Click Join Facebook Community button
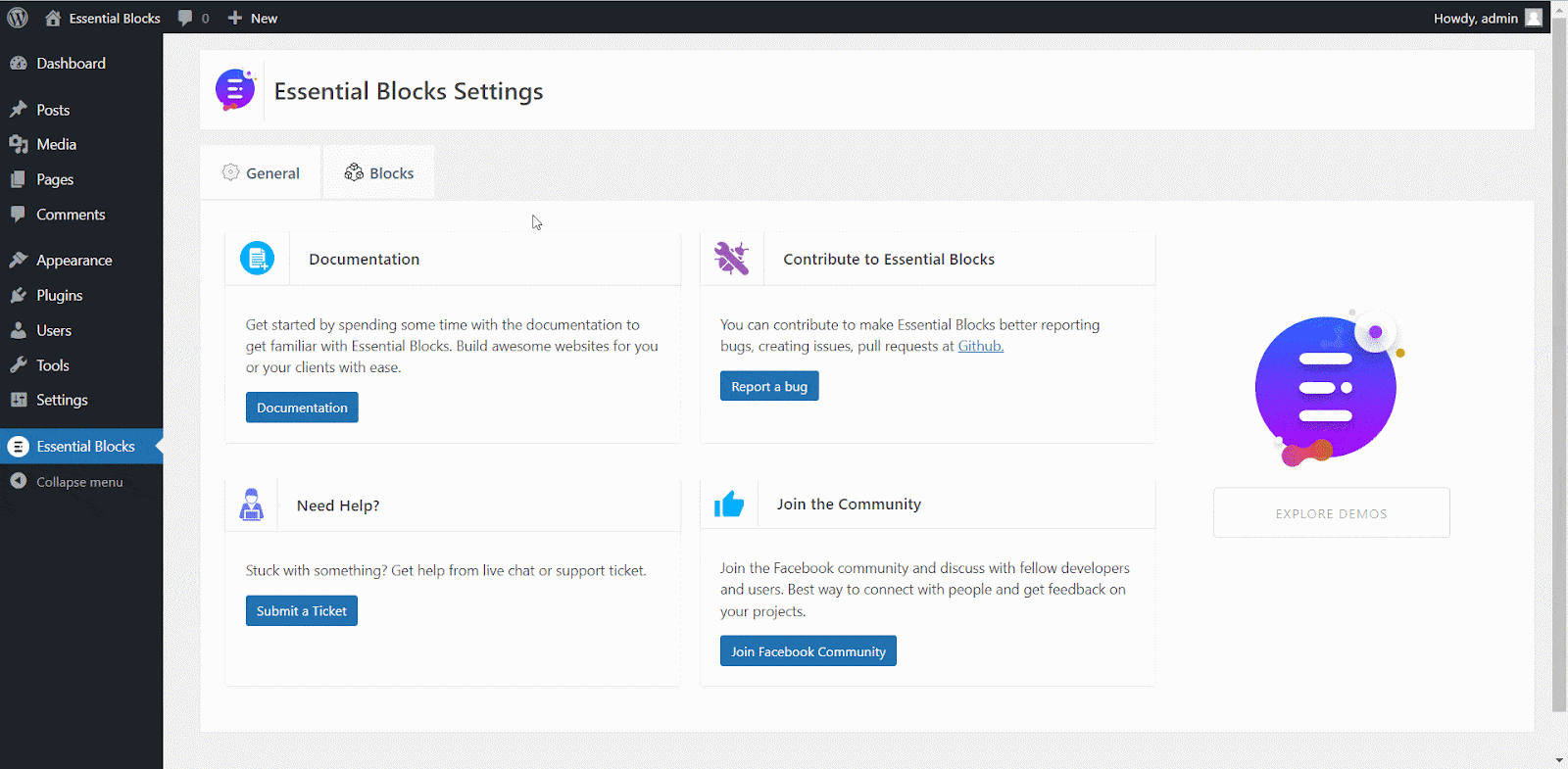 point(808,651)
